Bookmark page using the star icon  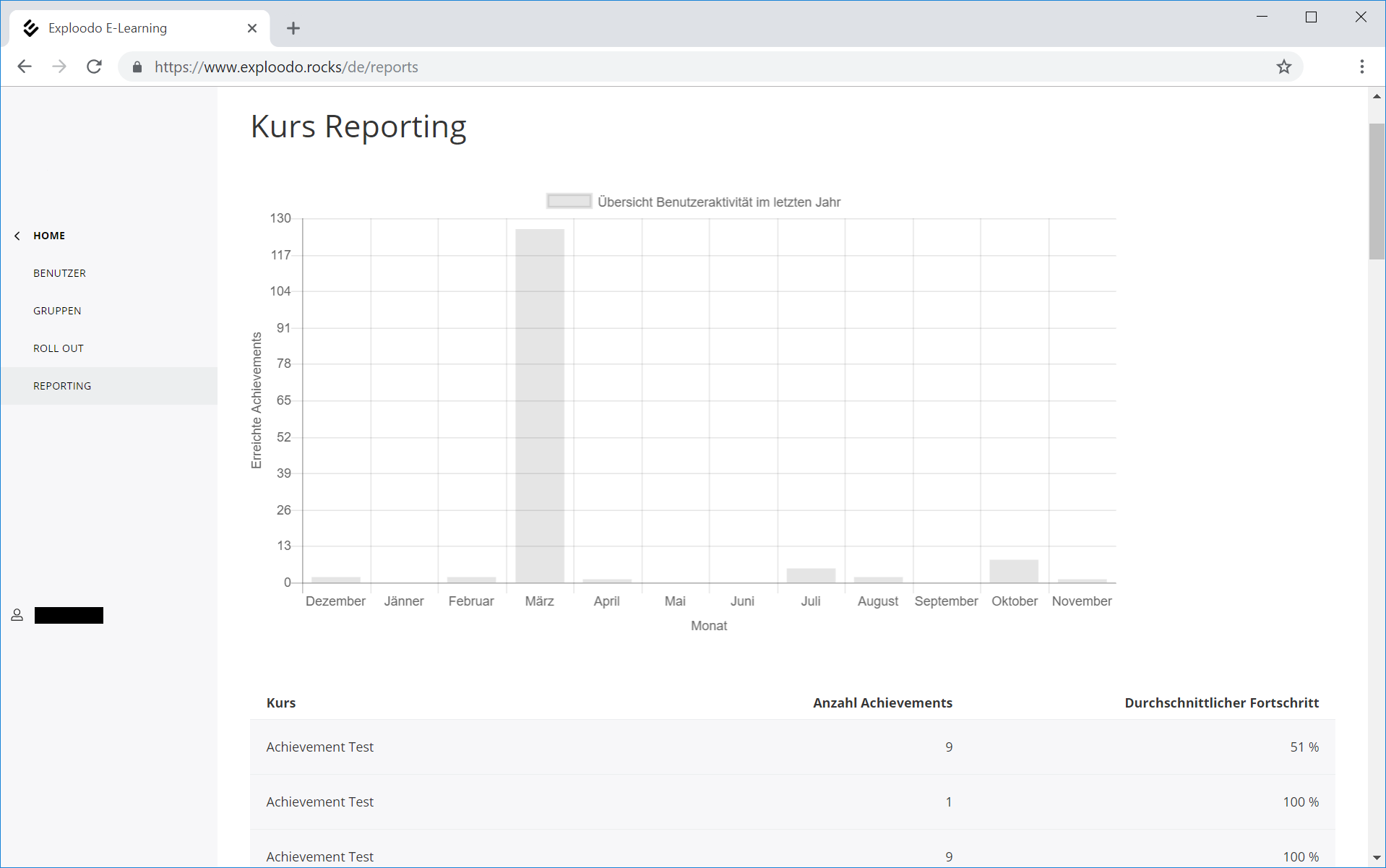click(1283, 66)
